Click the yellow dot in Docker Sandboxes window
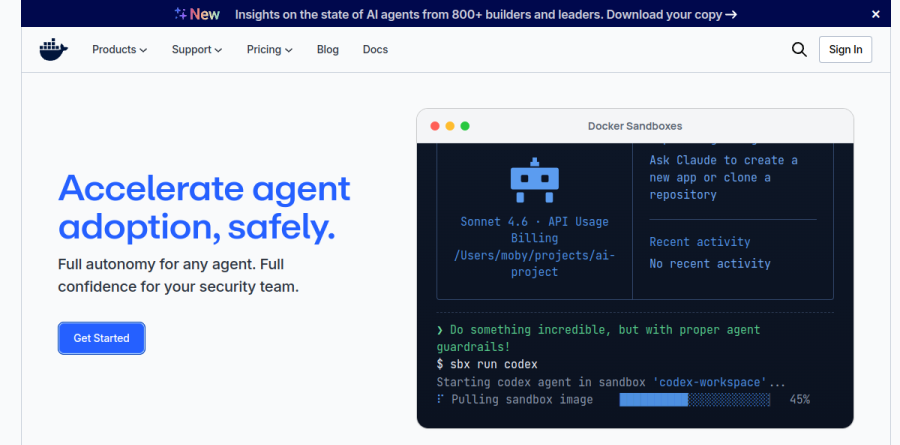This screenshot has width=900, height=445. 450,126
